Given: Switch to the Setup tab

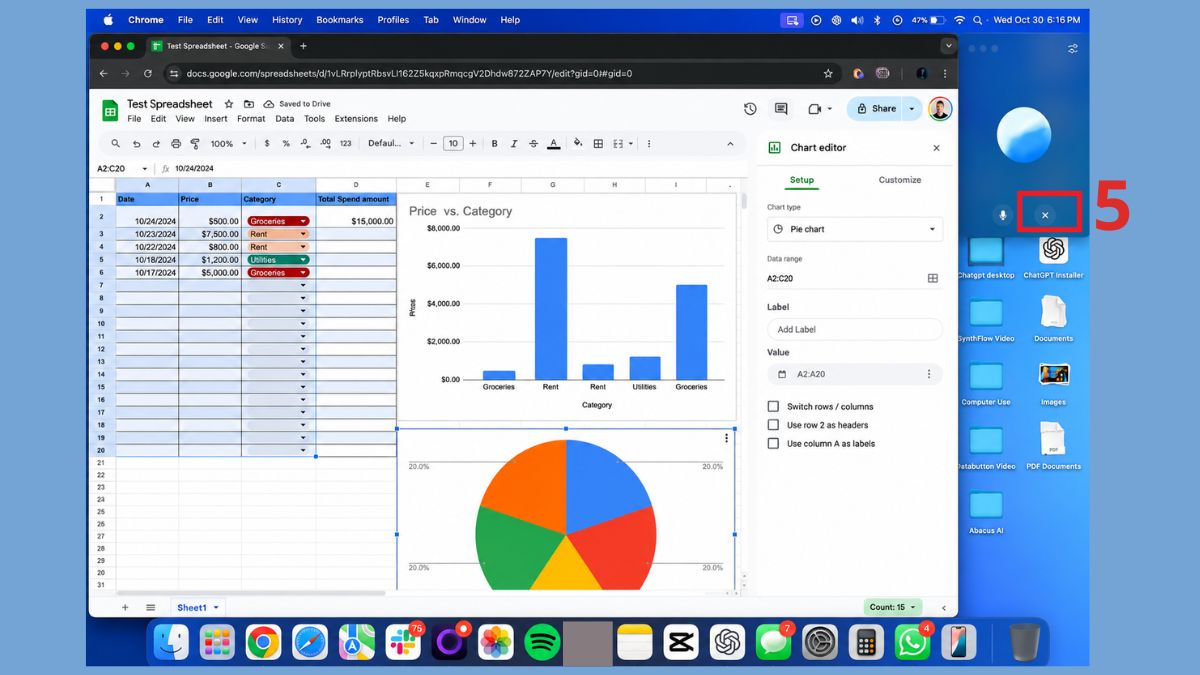Looking at the screenshot, I should (x=802, y=180).
